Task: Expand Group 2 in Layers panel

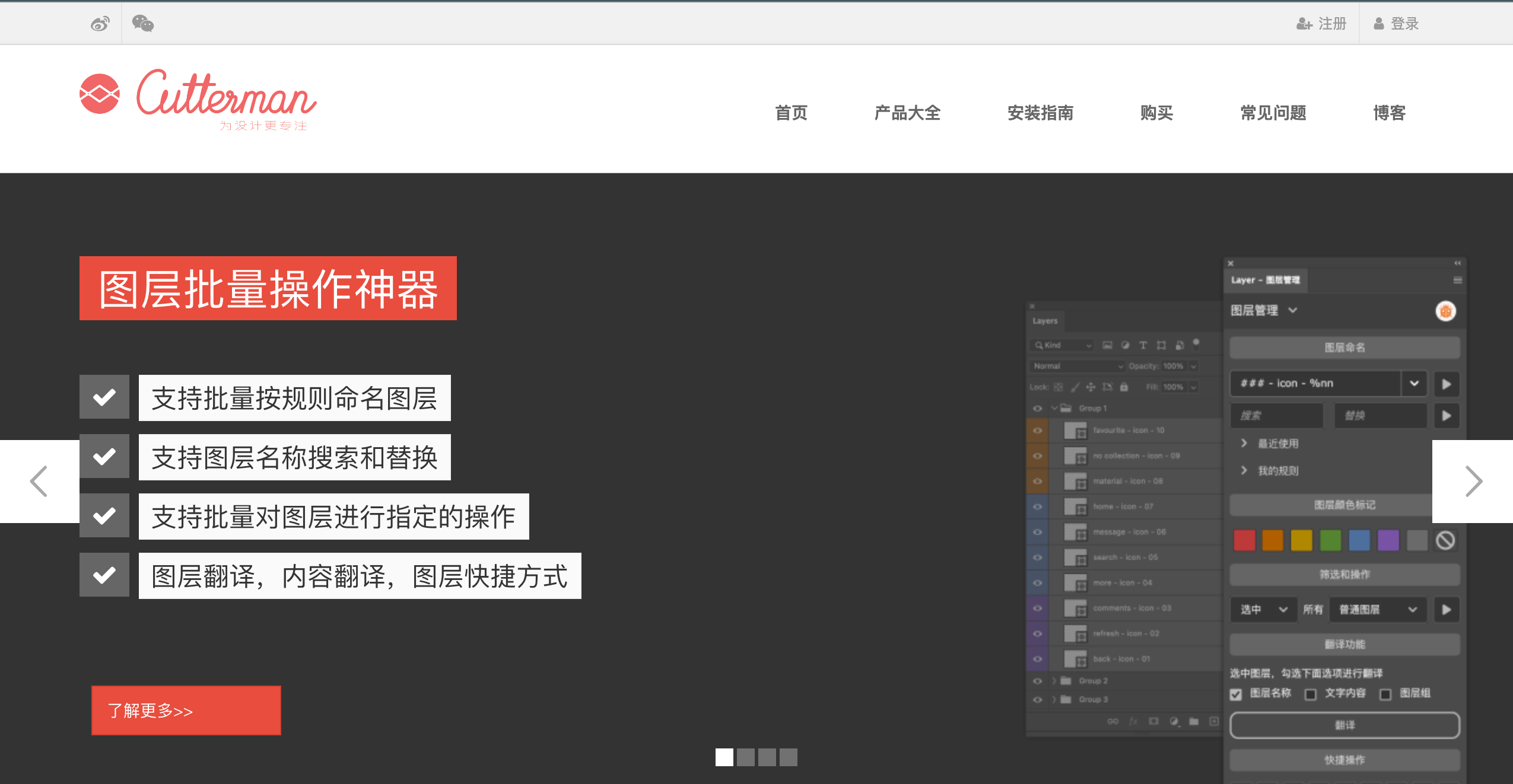Action: [1054, 681]
